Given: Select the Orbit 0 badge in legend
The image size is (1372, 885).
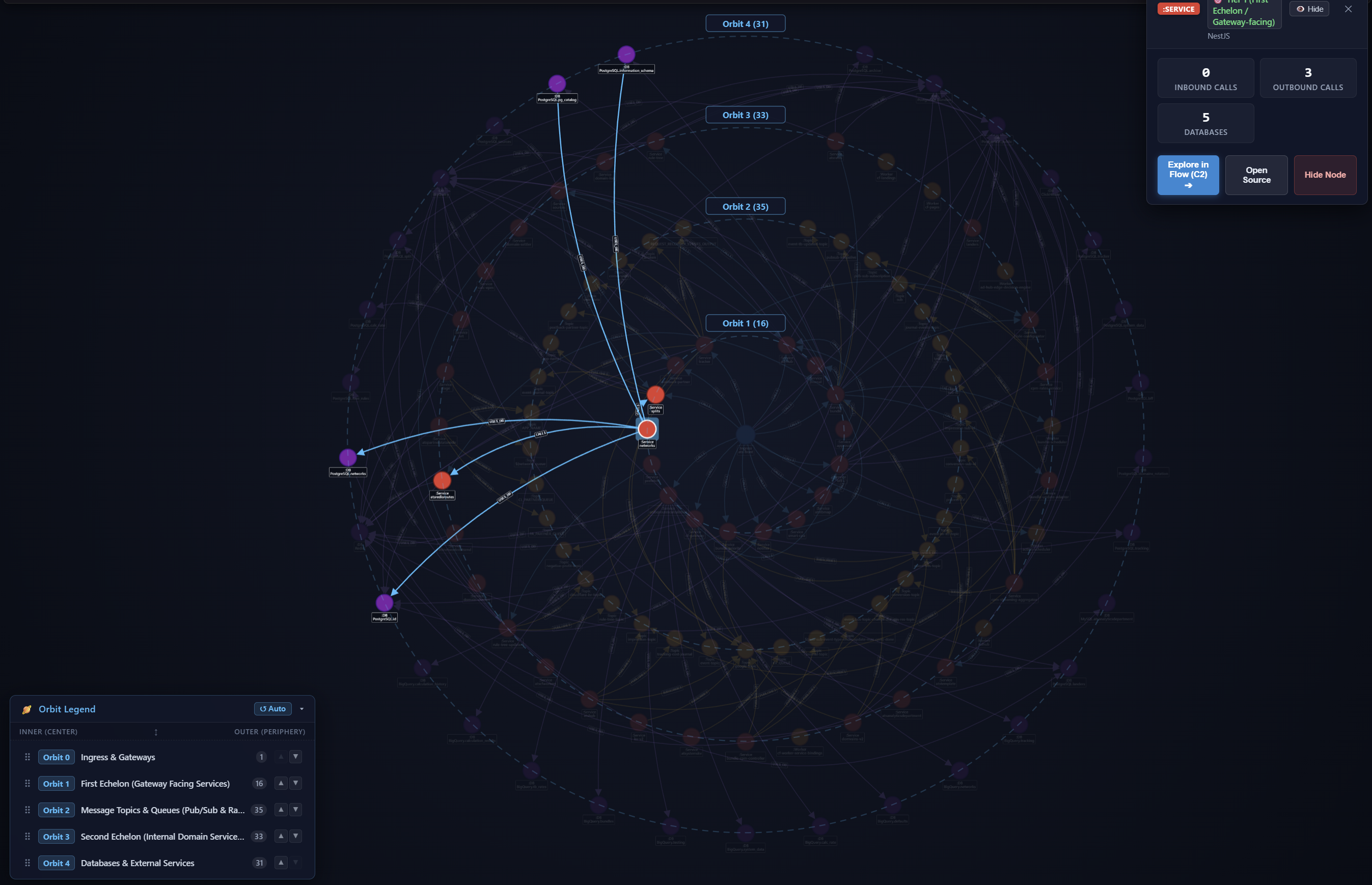Looking at the screenshot, I should [x=57, y=757].
